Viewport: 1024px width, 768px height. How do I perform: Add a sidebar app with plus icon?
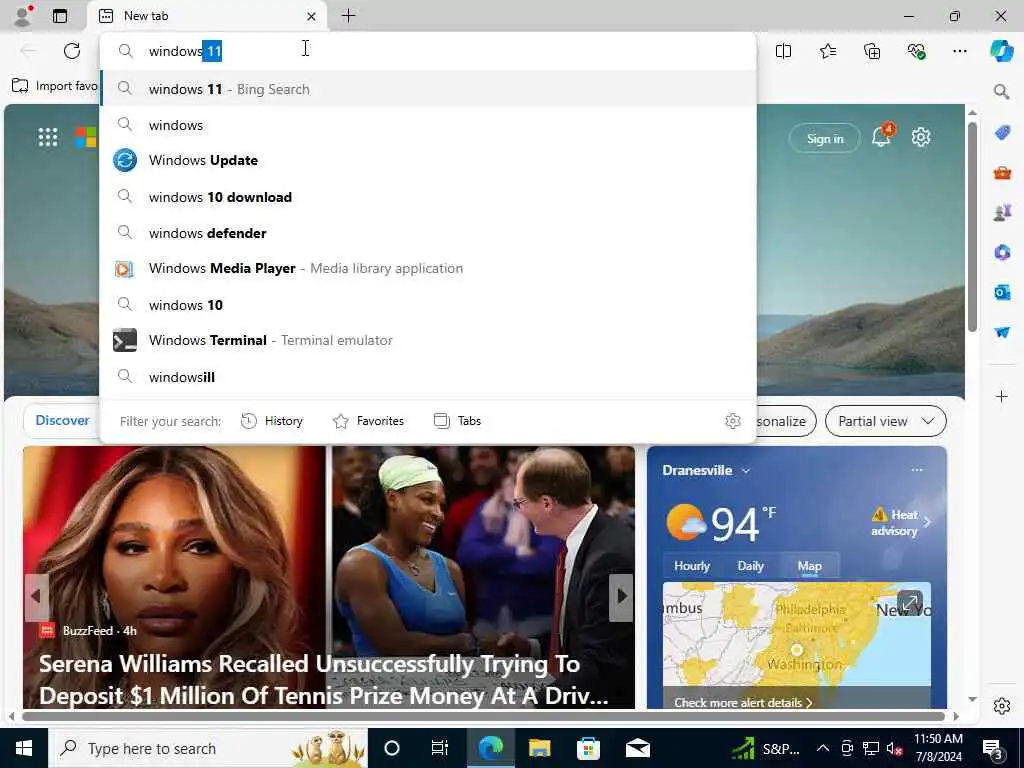1001,396
